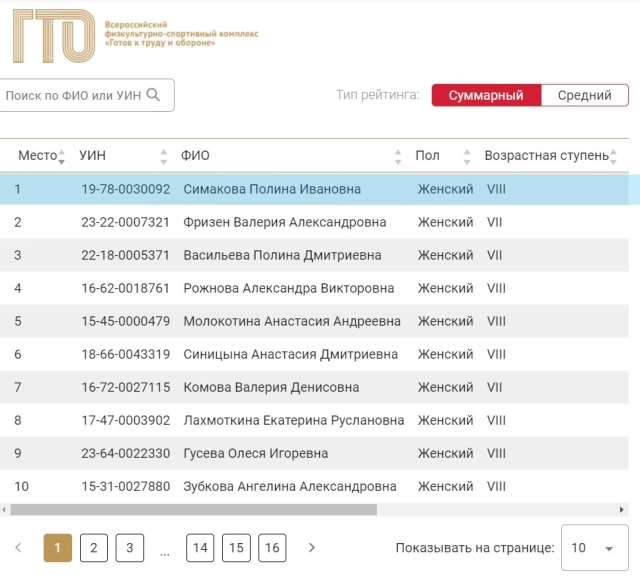Click the УИН column header label

[x=92, y=156]
